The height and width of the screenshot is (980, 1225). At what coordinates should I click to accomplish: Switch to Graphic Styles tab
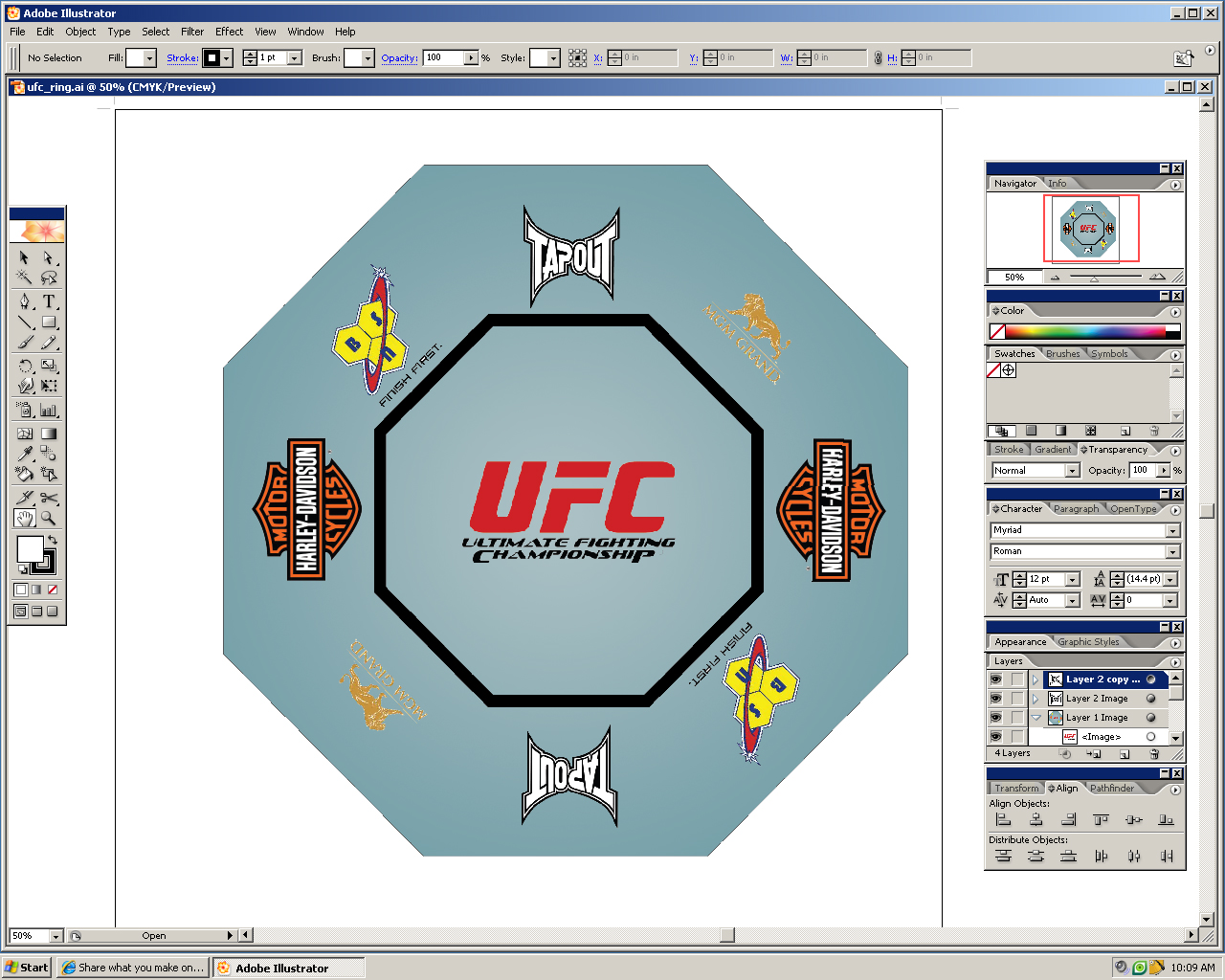1088,641
